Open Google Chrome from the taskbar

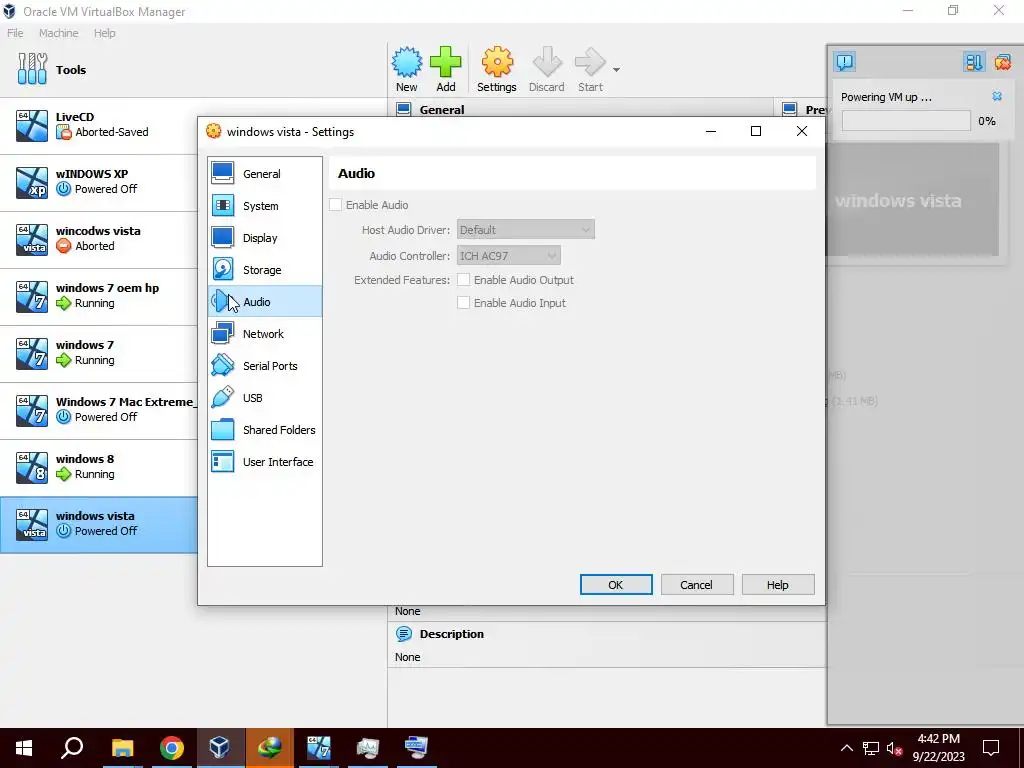click(172, 748)
